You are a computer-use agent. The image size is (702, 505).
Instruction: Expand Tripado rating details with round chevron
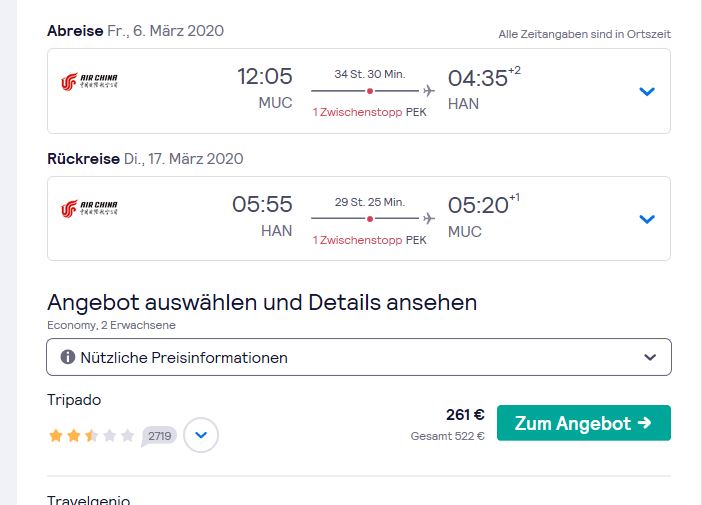tap(201, 435)
